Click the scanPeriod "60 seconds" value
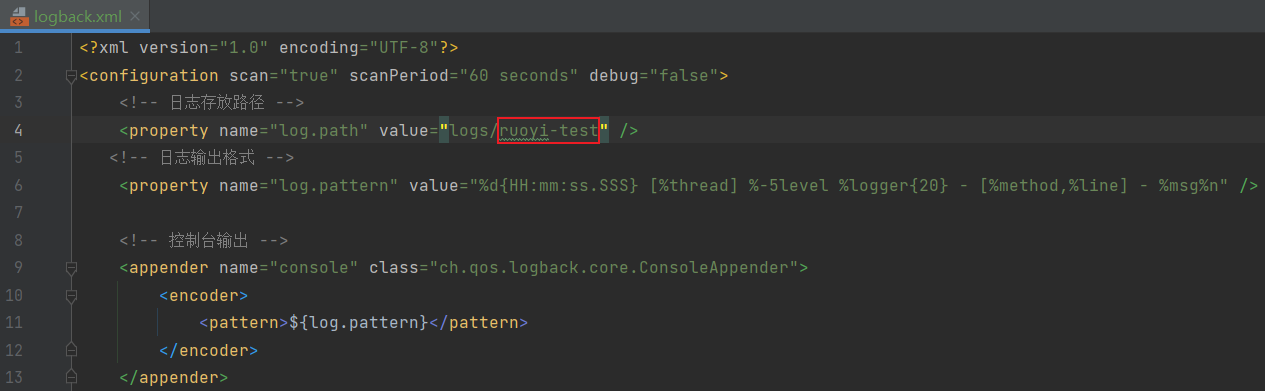1265x391 pixels. (524, 76)
